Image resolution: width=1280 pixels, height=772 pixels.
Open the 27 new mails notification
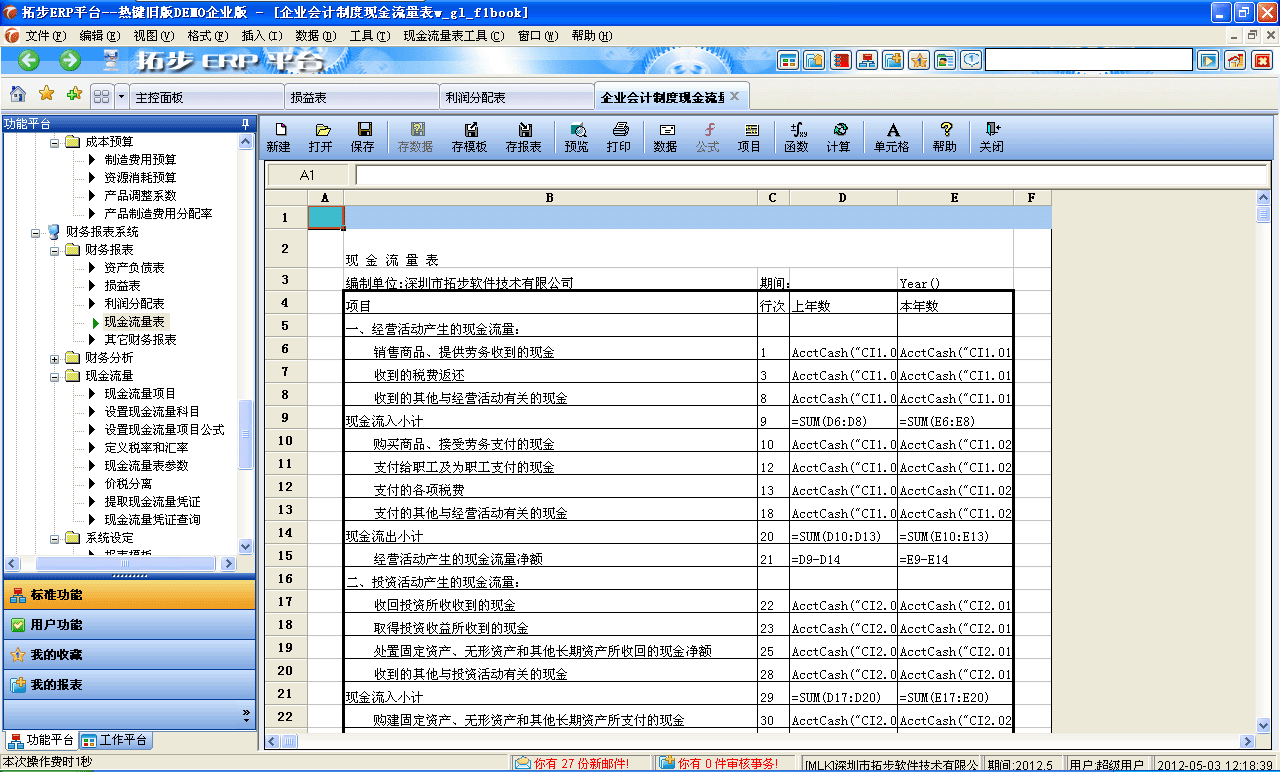pos(576,761)
